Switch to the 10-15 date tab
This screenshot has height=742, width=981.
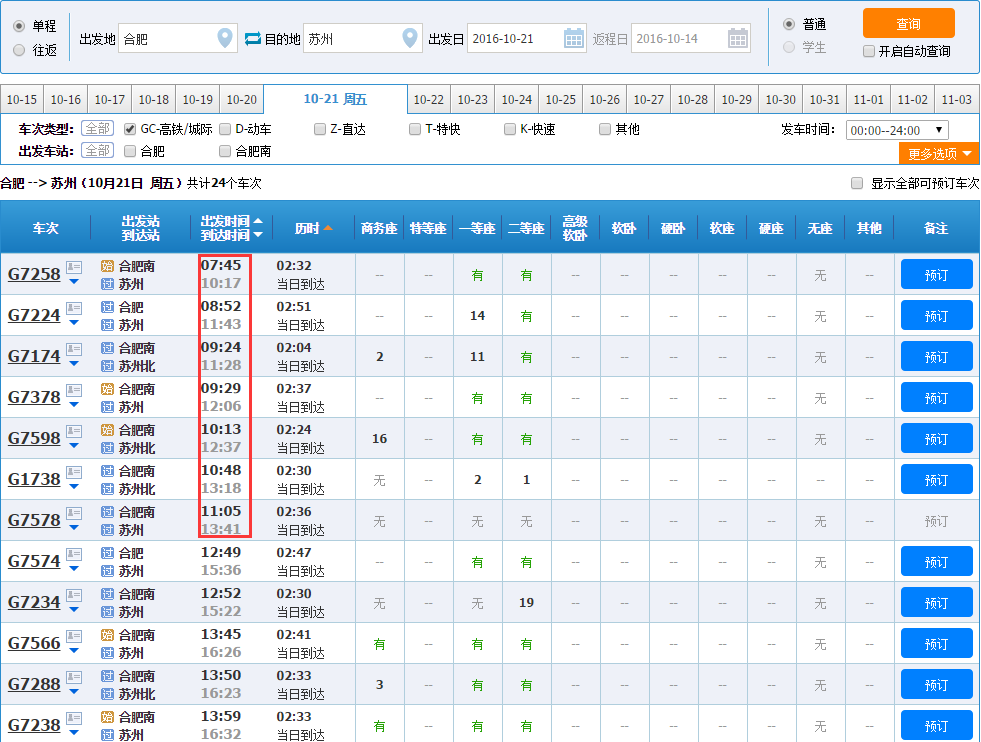pos(22,99)
